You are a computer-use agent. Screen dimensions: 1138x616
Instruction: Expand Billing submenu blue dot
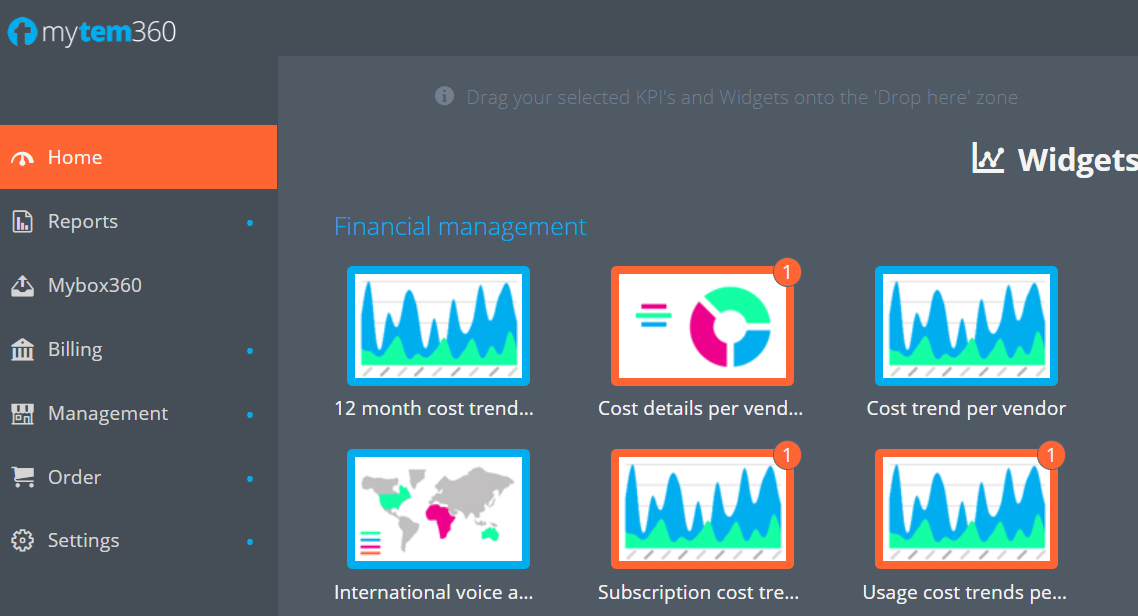(x=250, y=351)
